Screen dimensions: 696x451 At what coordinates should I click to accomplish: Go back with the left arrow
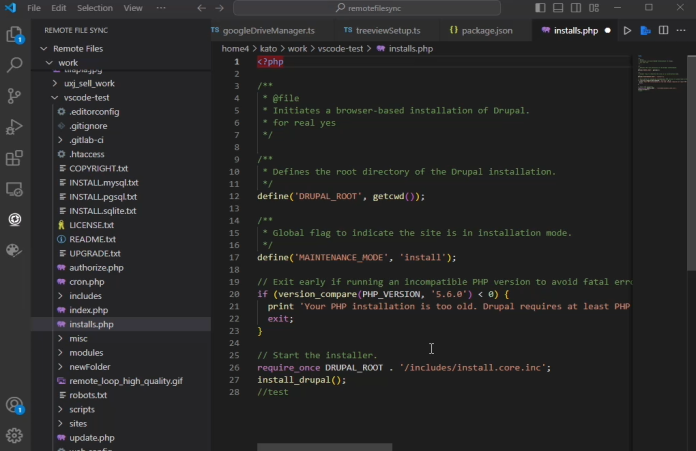coord(201,8)
